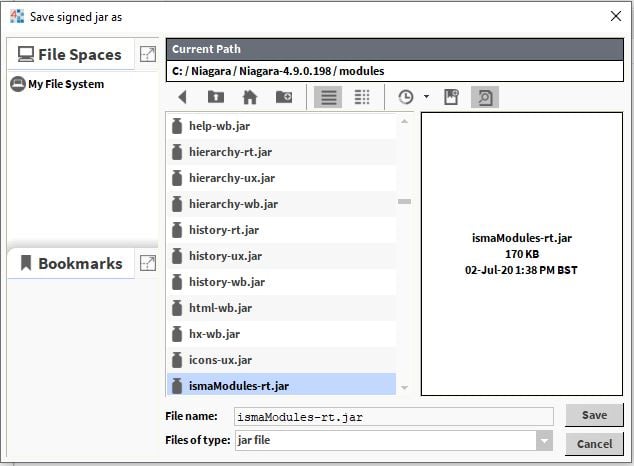Image resolution: width=634 pixels, height=466 pixels.
Task: Click the Cancel button
Action: (594, 444)
